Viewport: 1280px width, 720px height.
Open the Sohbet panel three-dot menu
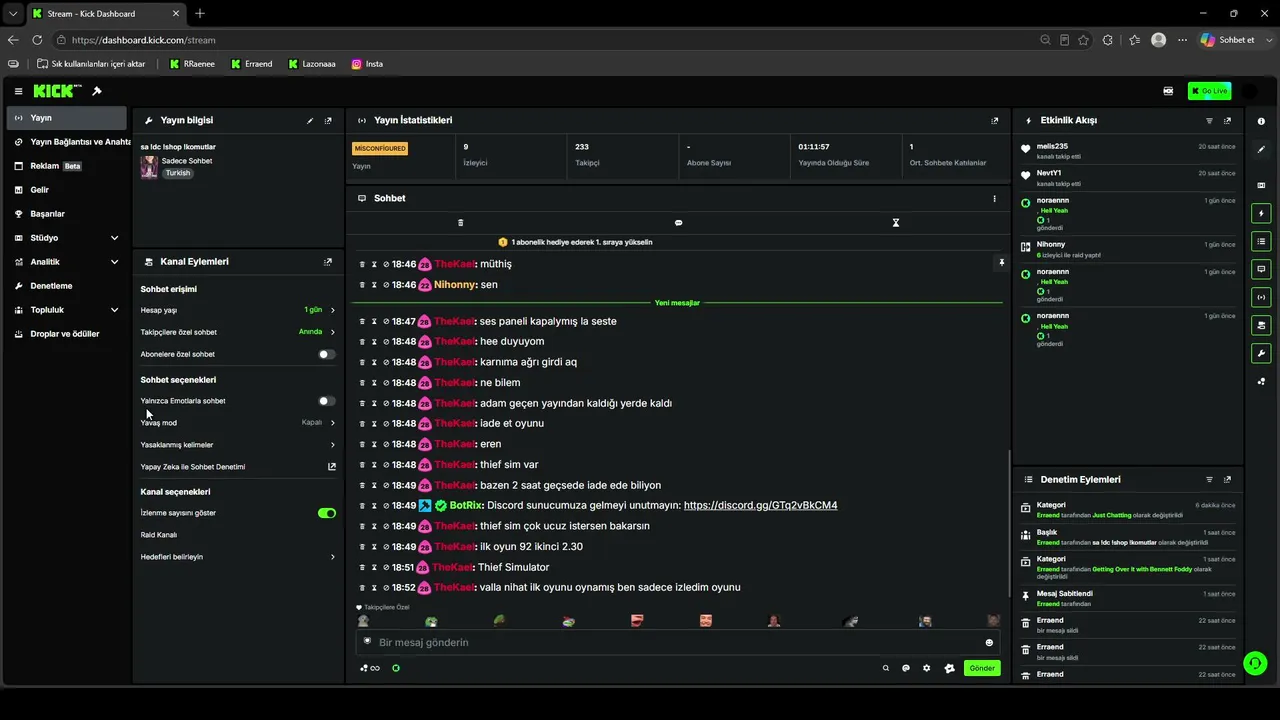(x=995, y=198)
